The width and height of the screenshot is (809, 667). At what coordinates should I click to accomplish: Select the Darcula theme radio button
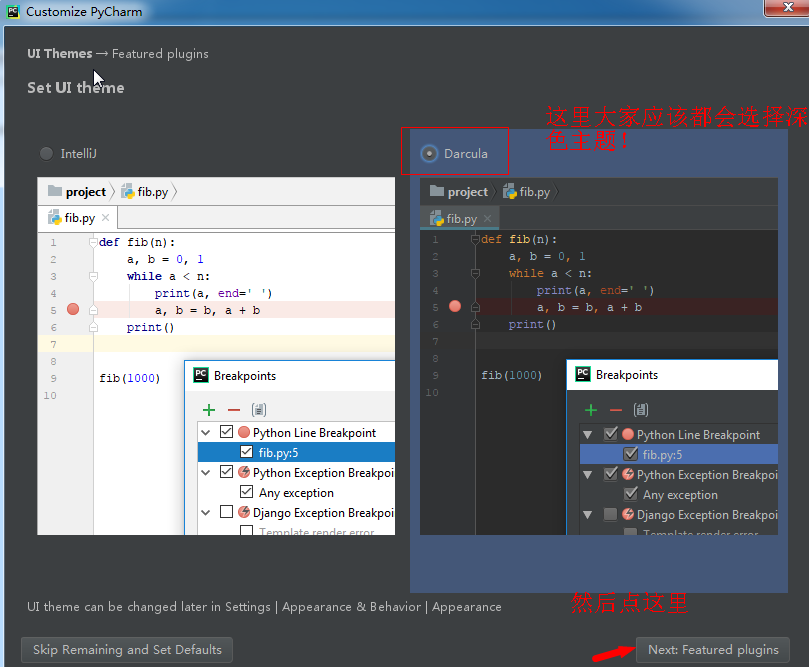coord(429,154)
